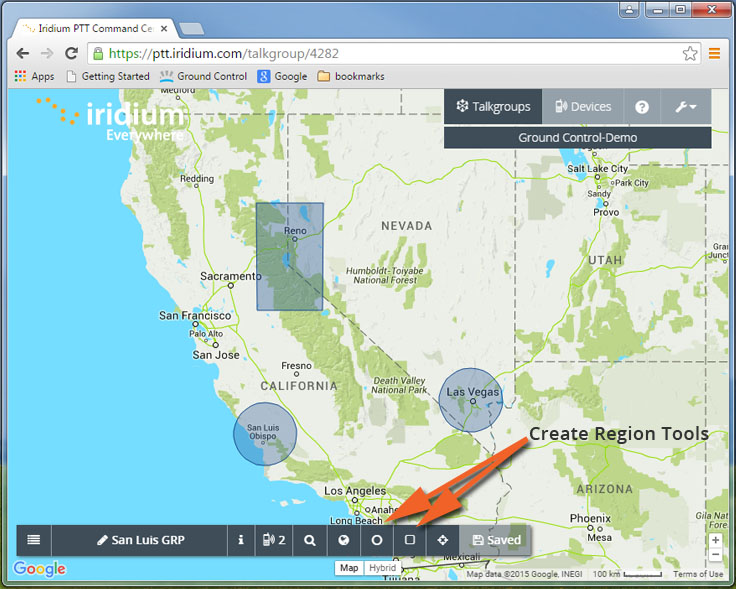Screen dimensions: 736x589
Task: Click the Chrome user profile icon
Action: [629, 9]
